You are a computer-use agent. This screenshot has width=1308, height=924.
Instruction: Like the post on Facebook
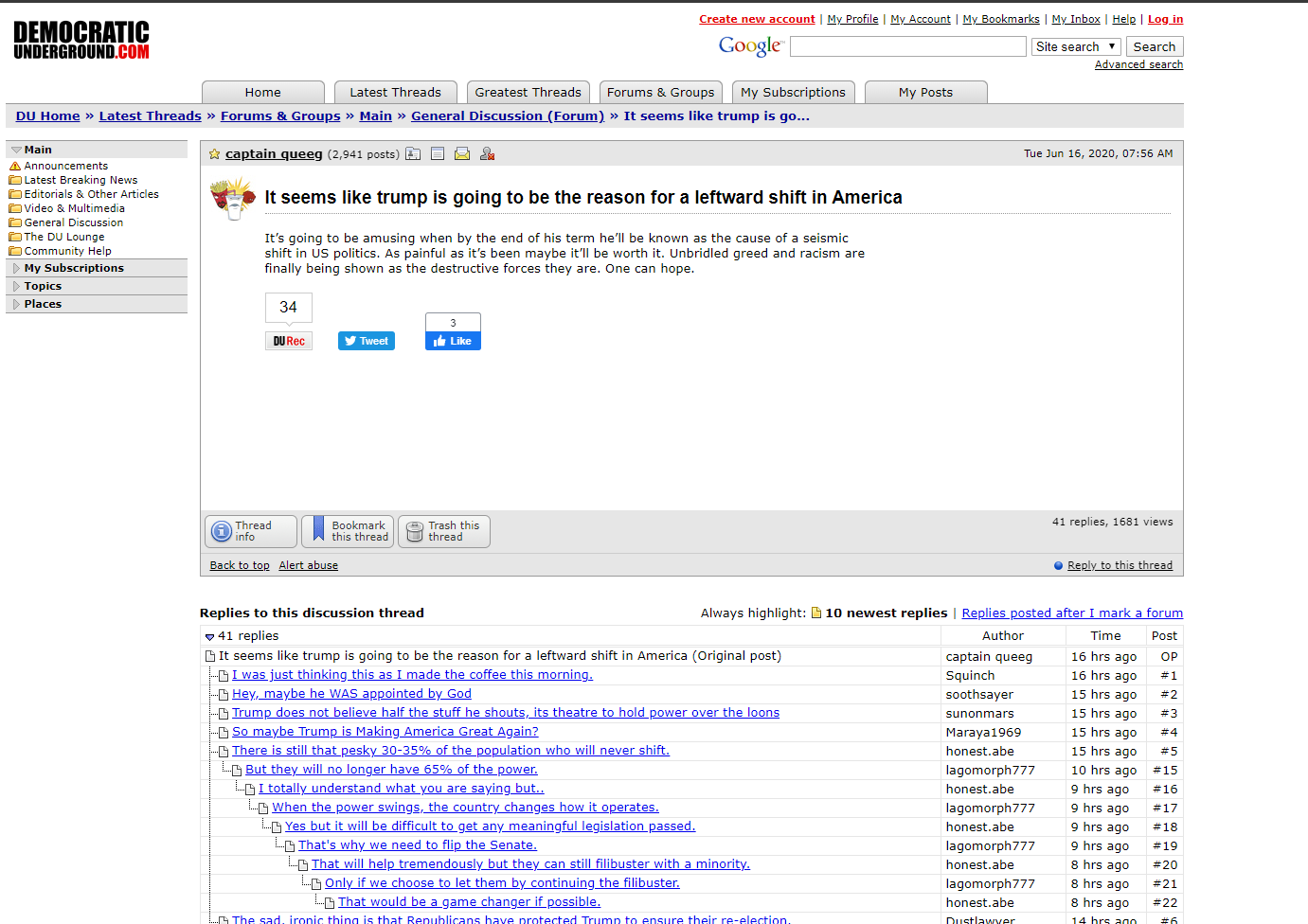[453, 341]
